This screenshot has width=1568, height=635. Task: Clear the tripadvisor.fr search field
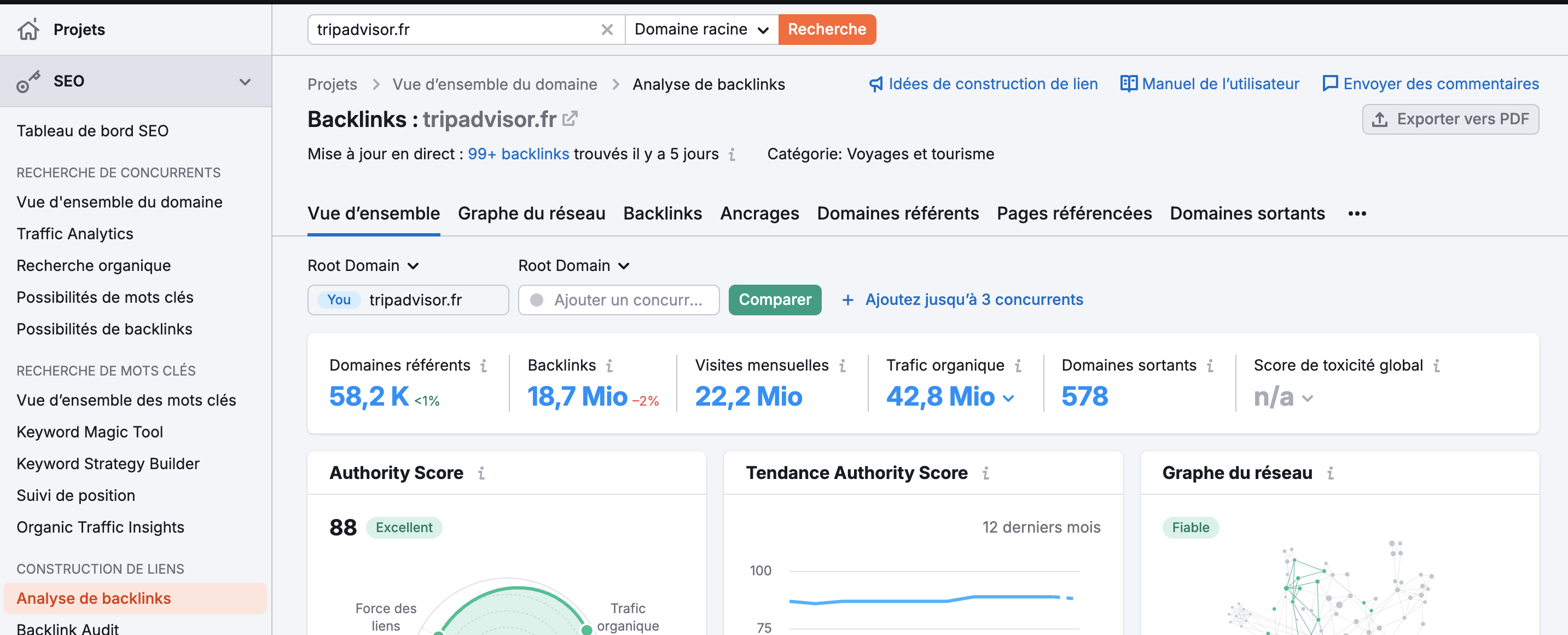pos(607,29)
